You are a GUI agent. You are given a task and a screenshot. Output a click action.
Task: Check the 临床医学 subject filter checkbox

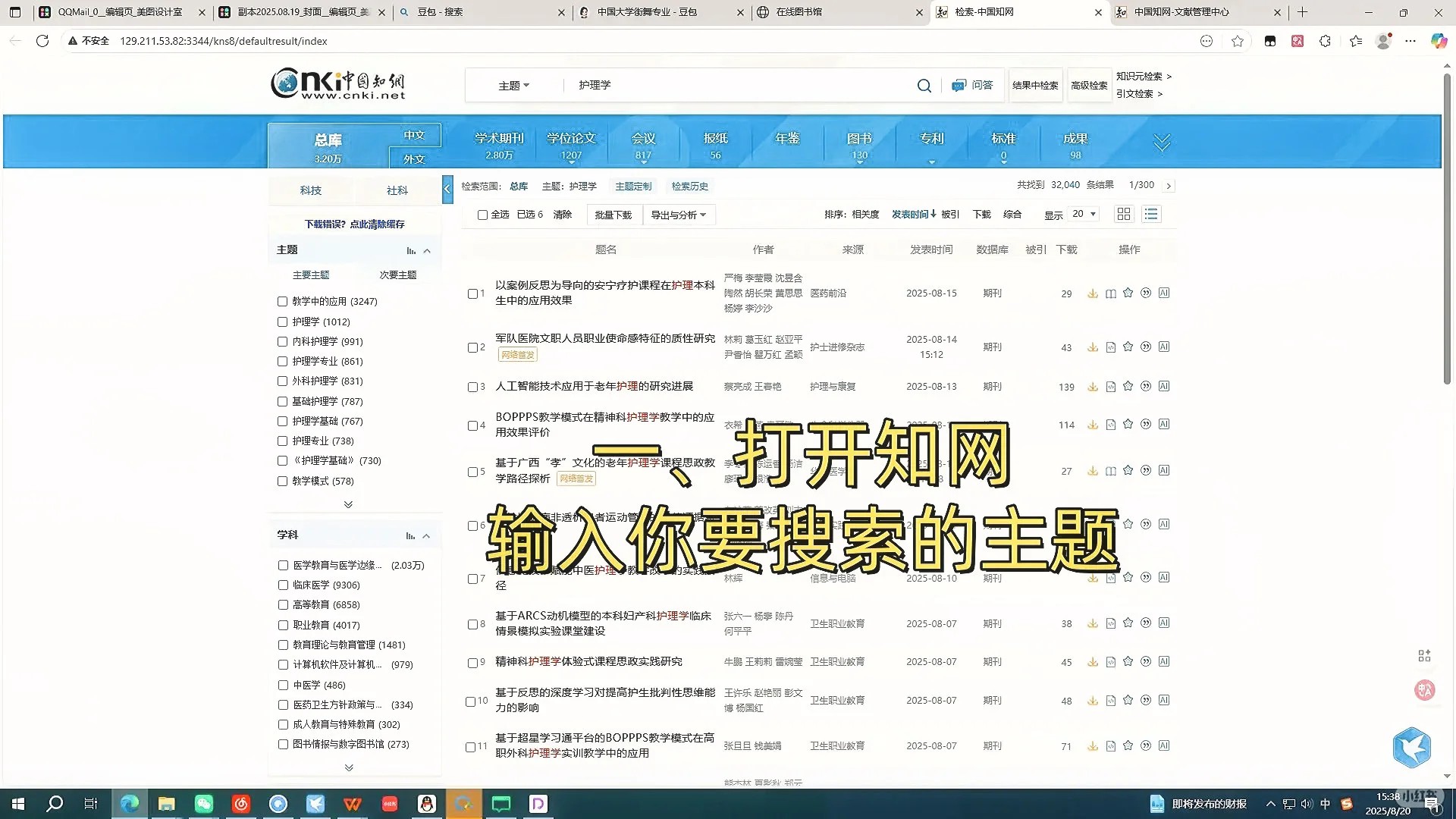click(x=282, y=585)
